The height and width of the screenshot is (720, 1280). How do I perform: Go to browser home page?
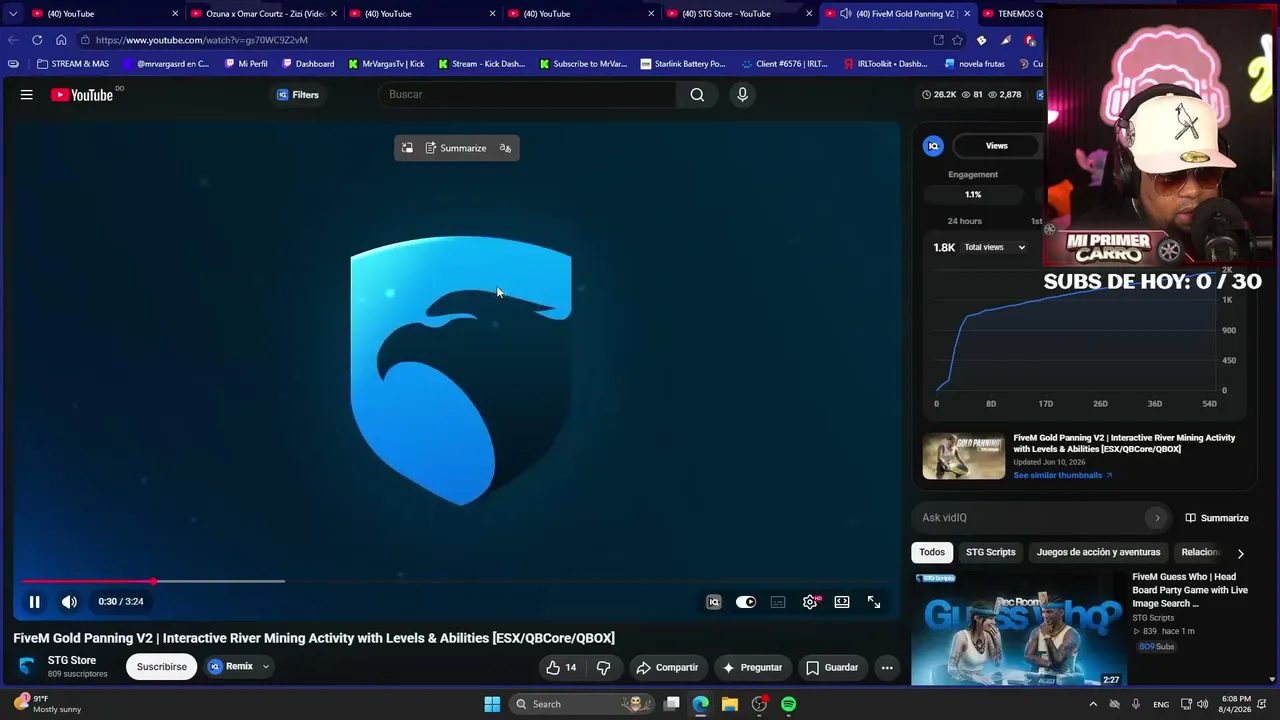point(61,40)
